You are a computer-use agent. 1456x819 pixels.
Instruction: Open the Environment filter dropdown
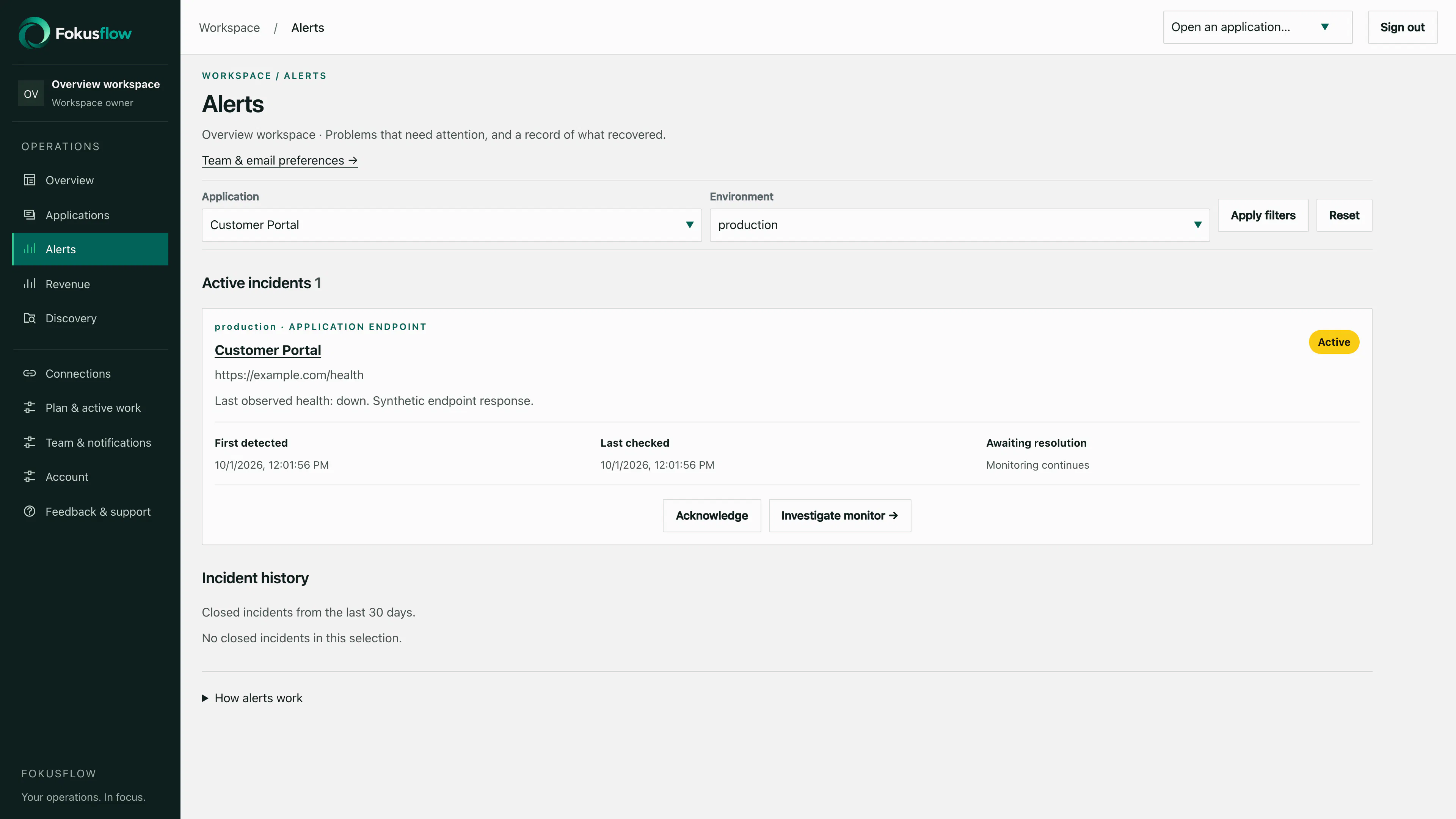point(960,225)
